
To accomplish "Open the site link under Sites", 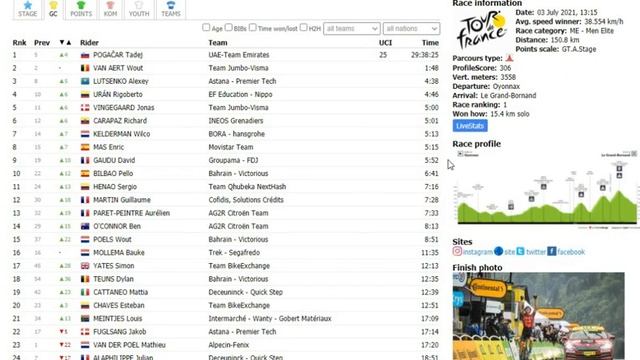I will tap(509, 252).
